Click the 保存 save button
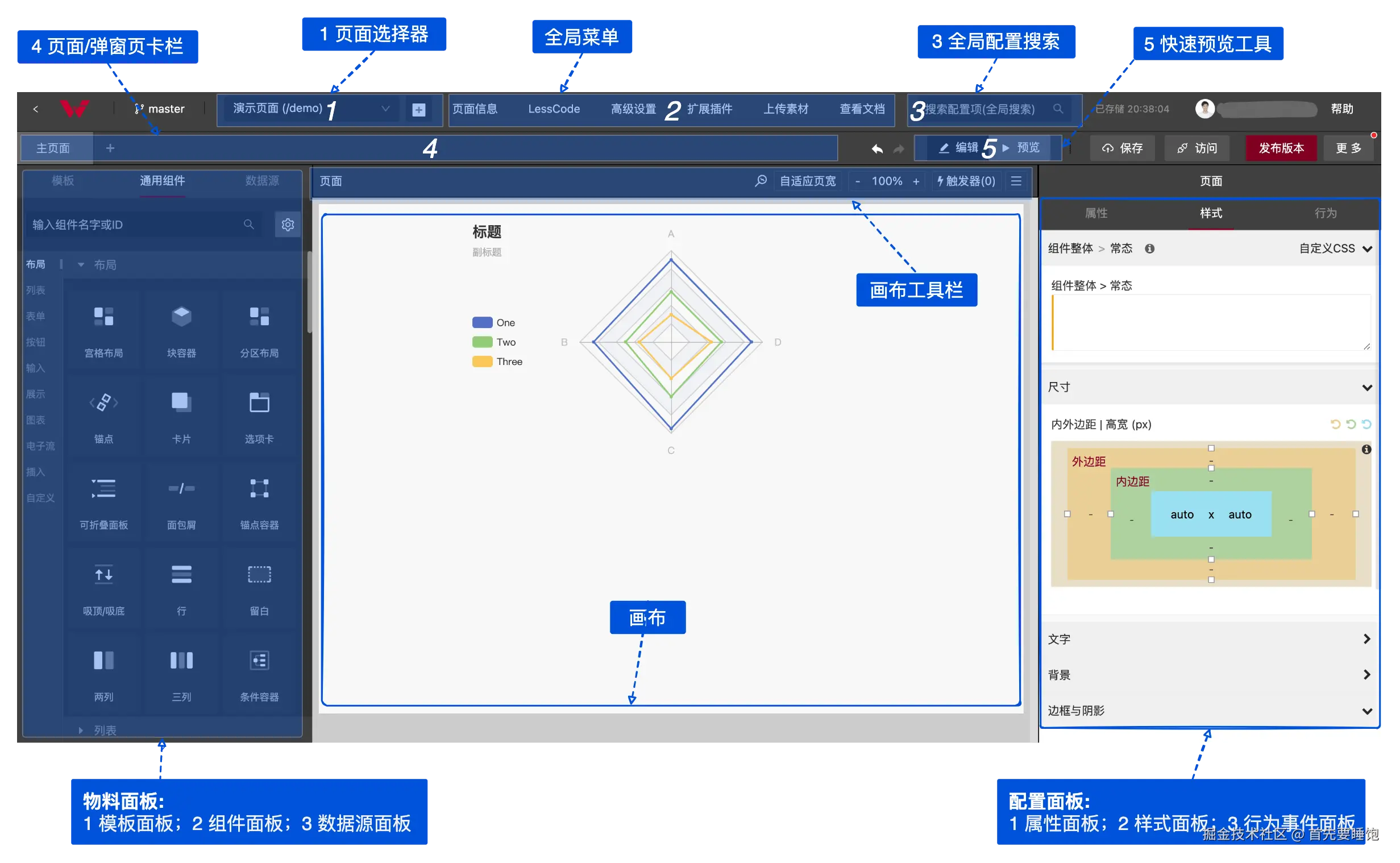Image resolution: width=1400 pixels, height=863 pixels. coord(1122,148)
